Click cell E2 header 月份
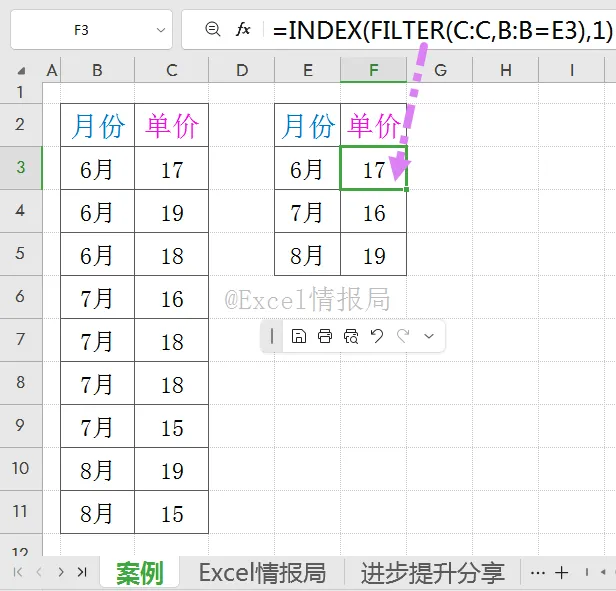 coord(308,125)
